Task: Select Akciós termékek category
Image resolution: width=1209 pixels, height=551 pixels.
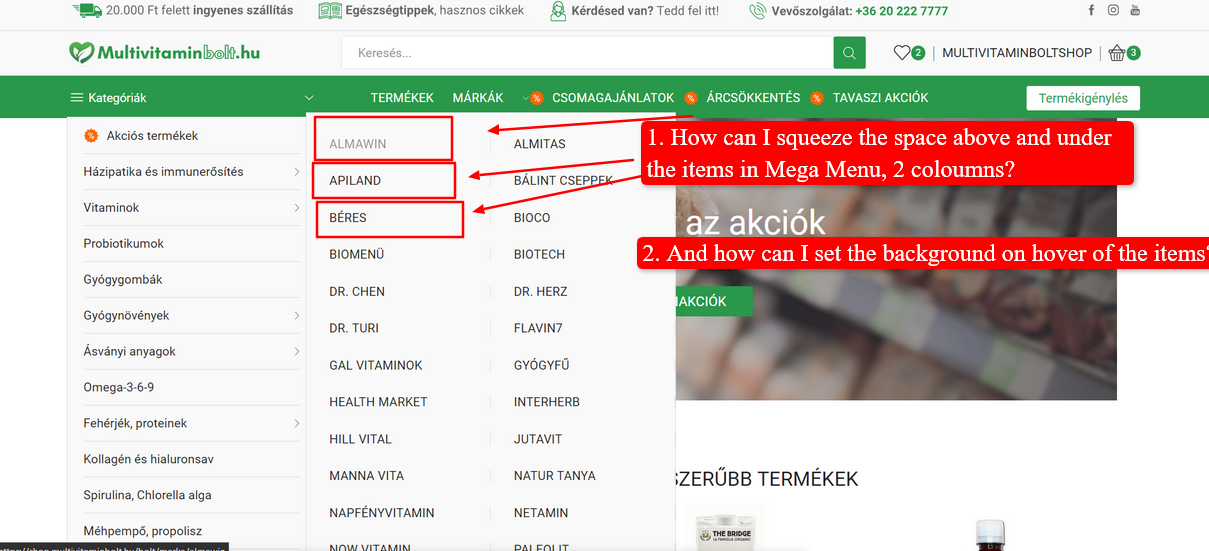Action: [x=152, y=136]
